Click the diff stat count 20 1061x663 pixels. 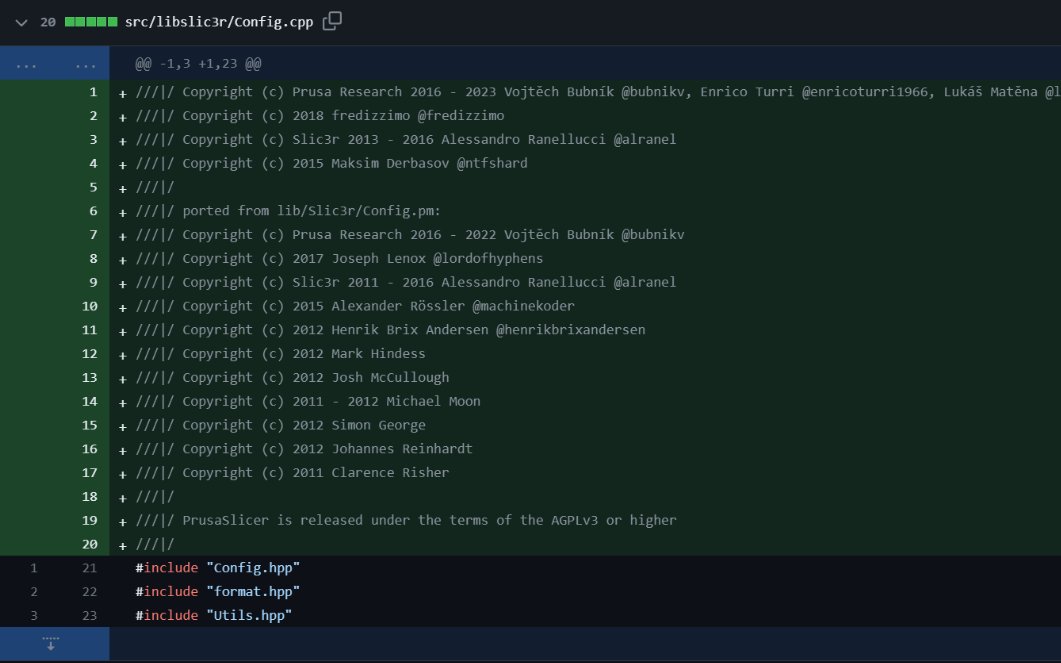[x=47, y=22]
